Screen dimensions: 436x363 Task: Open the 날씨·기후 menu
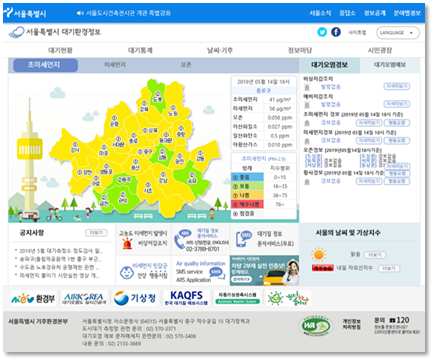[220, 50]
